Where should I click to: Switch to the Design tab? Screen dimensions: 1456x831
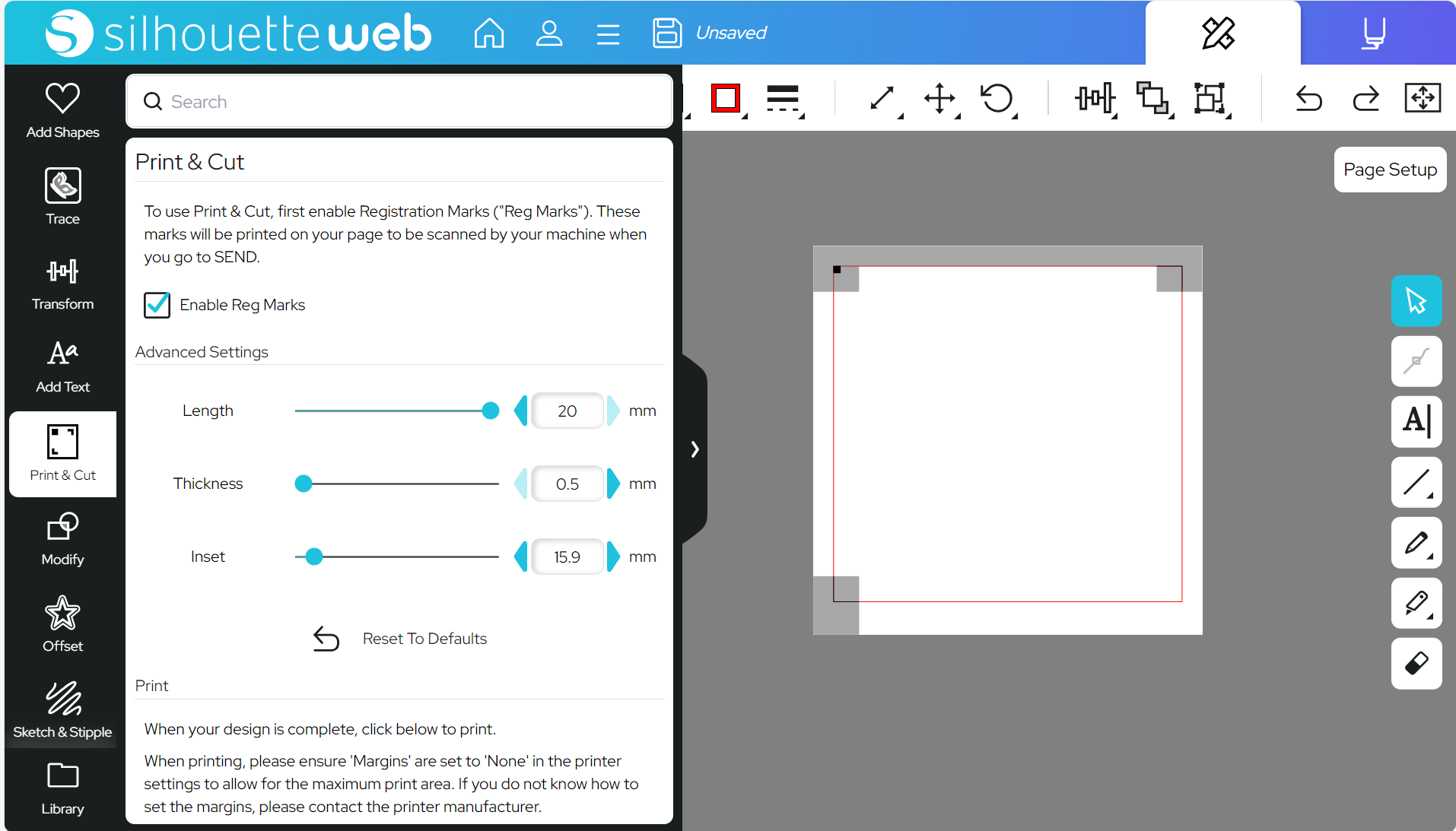[x=1219, y=33]
